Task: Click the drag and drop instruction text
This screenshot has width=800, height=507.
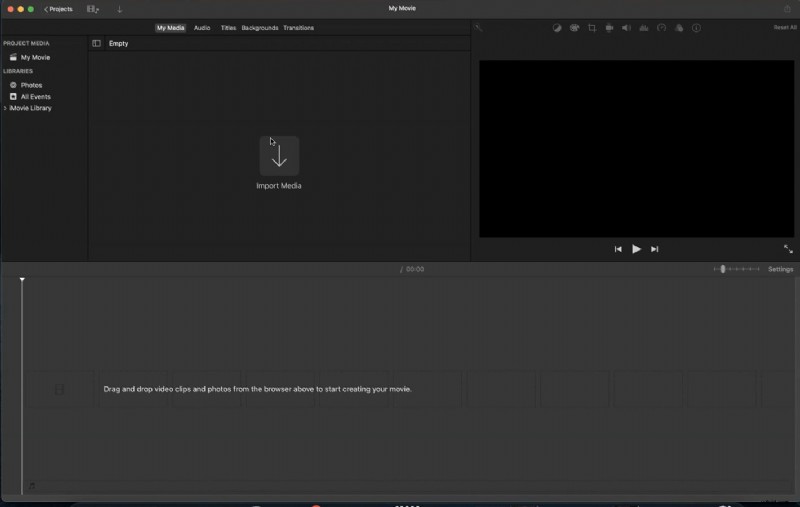Action: pyautogui.click(x=257, y=389)
